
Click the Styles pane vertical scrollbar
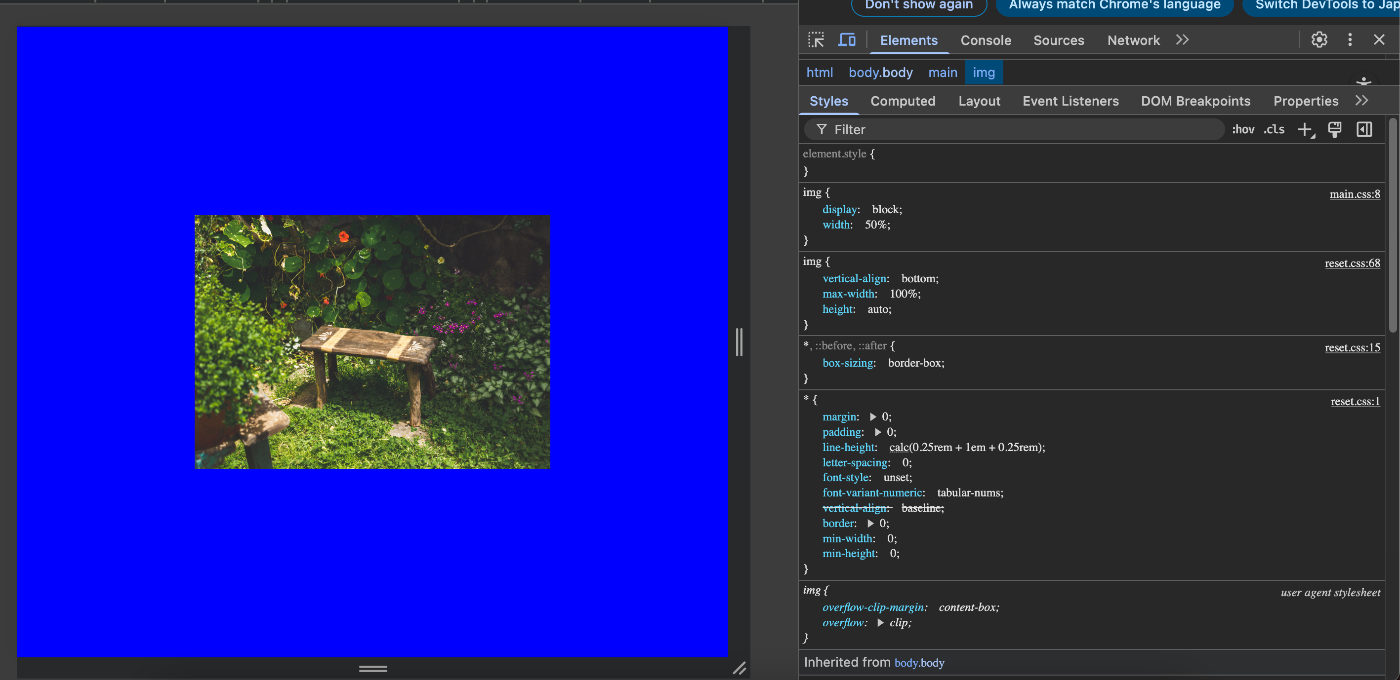click(1393, 225)
